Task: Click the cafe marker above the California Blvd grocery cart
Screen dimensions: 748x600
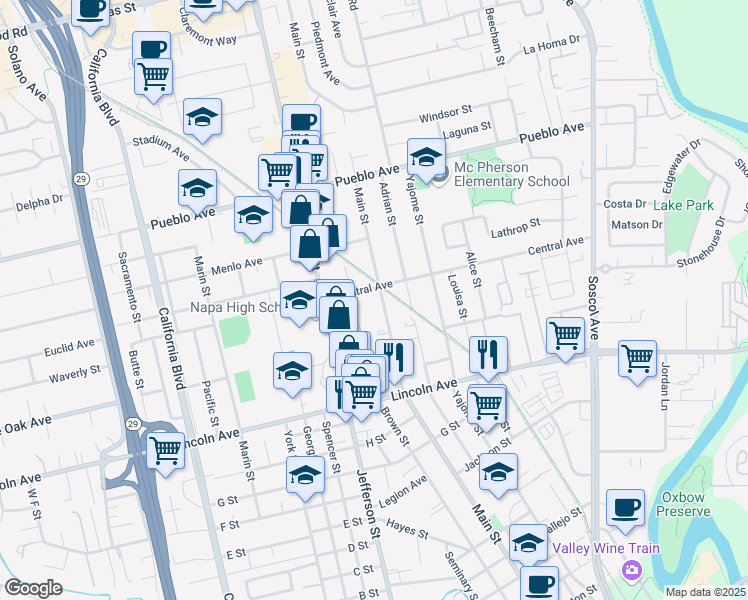Action: tap(152, 45)
